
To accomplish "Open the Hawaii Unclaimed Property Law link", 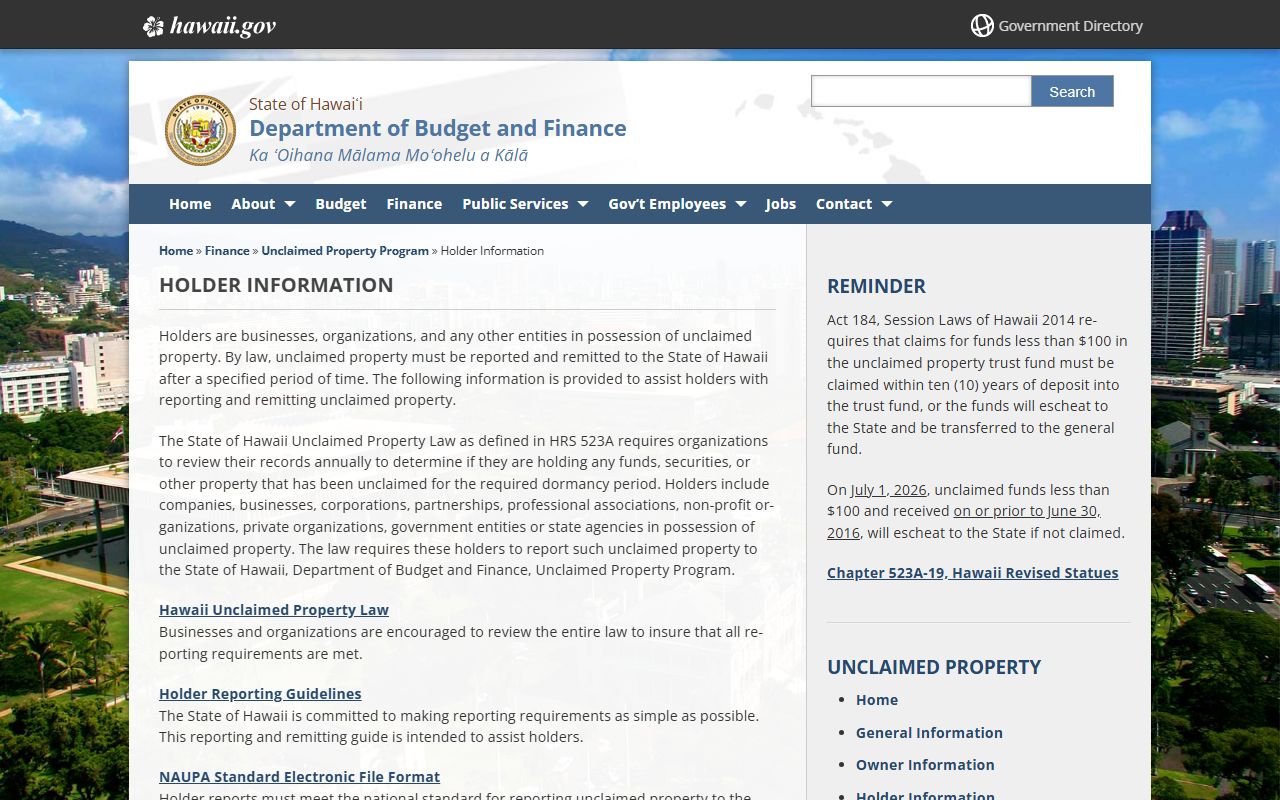I will pyautogui.click(x=274, y=610).
